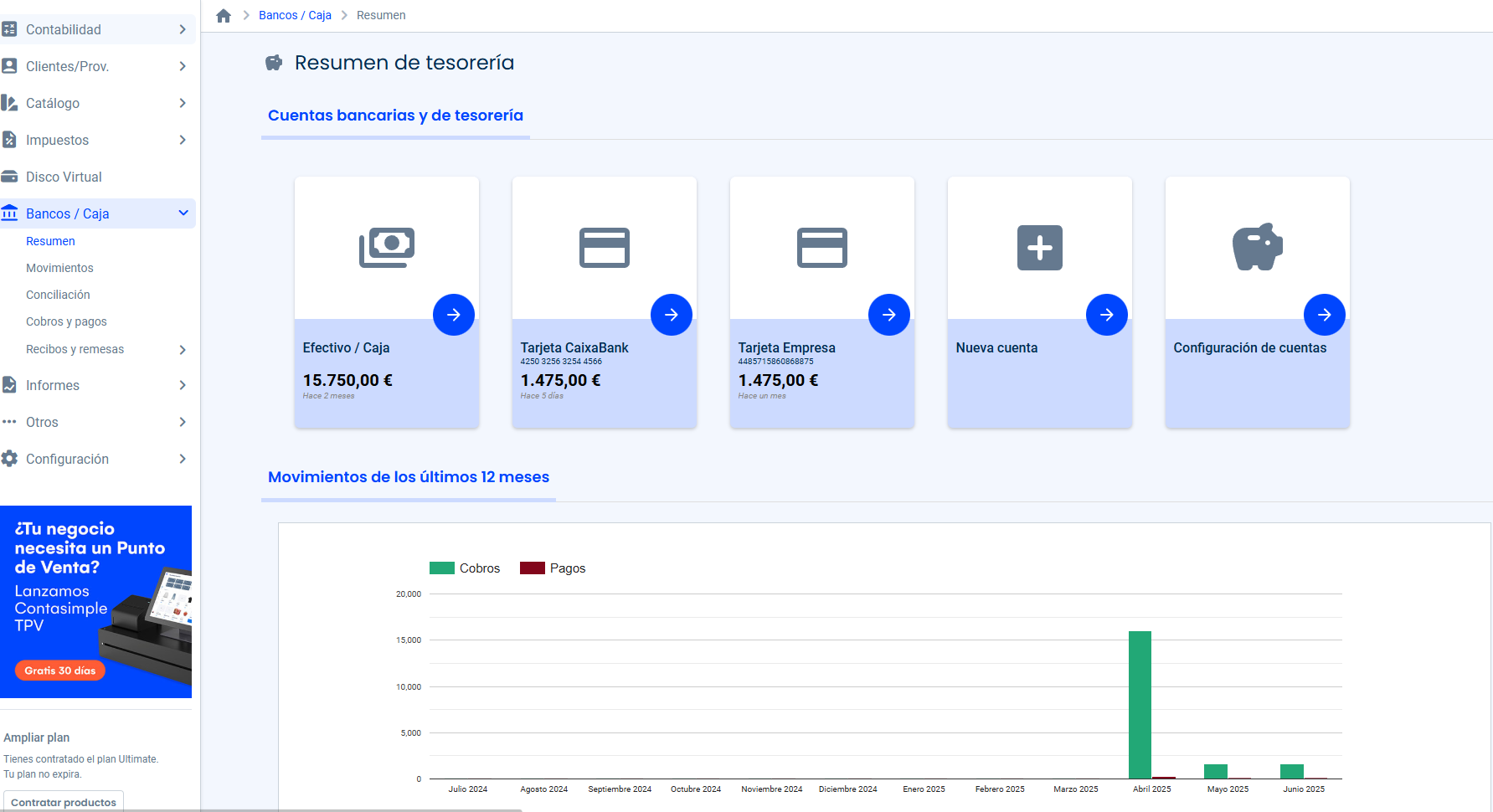
Task: Click the Bancos / Caja breadcrumb link
Action: pyautogui.click(x=295, y=15)
